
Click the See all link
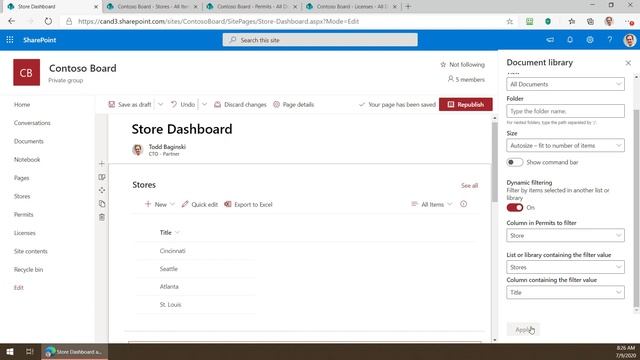click(x=469, y=185)
